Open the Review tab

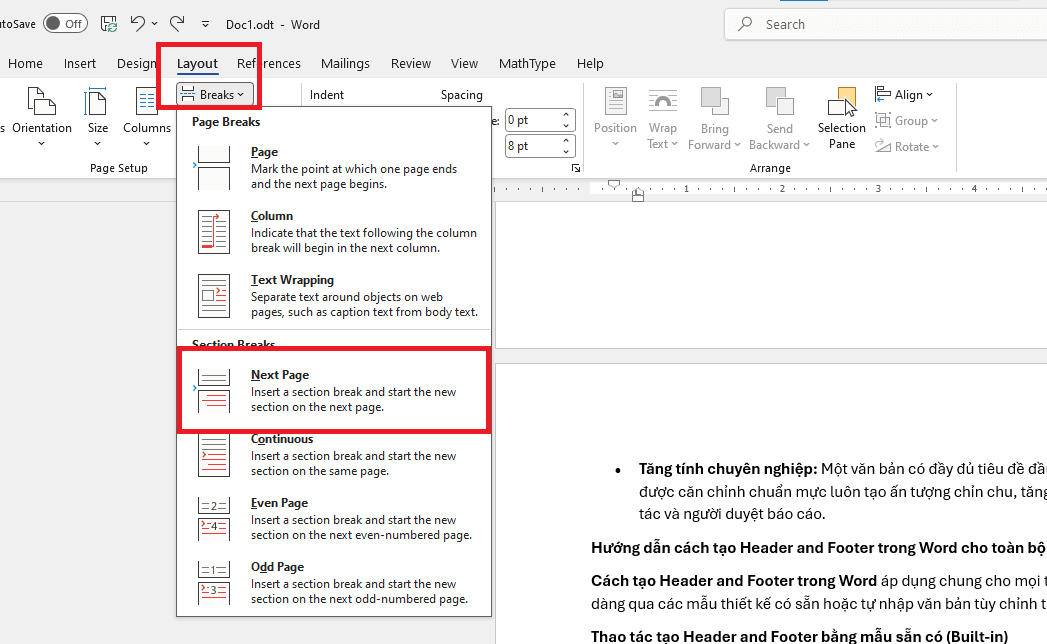click(x=411, y=63)
